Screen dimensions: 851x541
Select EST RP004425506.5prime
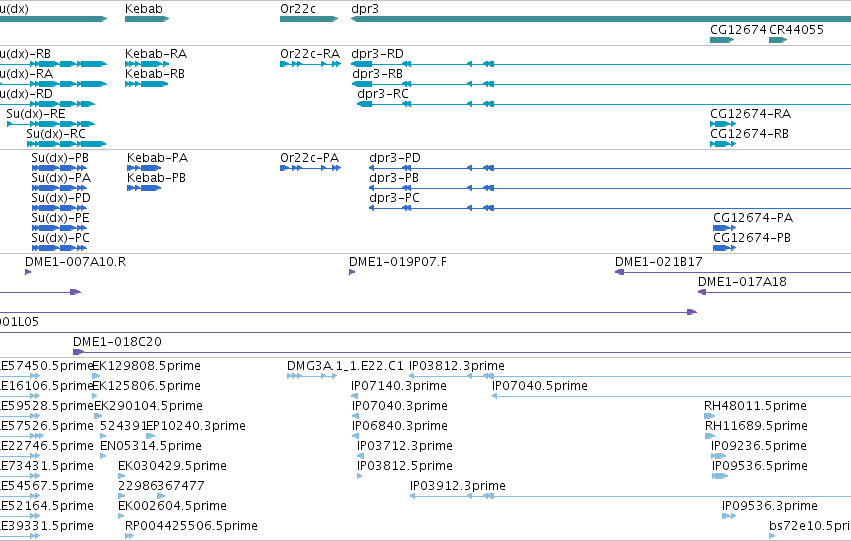[x=191, y=527]
